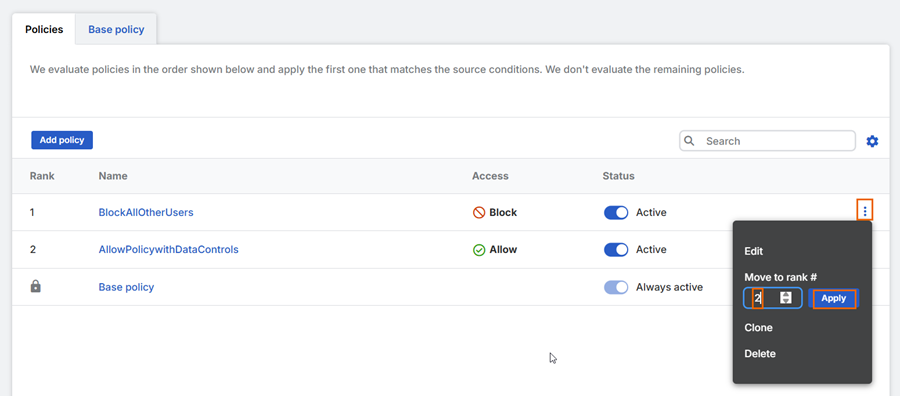Click the Always active status text
900x397 pixels.
[669, 287]
